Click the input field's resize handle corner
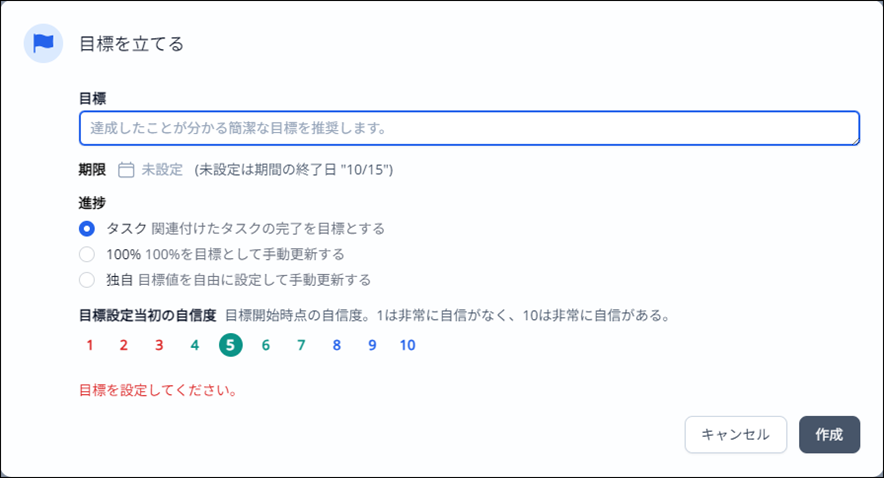884x478 pixels. [856, 141]
